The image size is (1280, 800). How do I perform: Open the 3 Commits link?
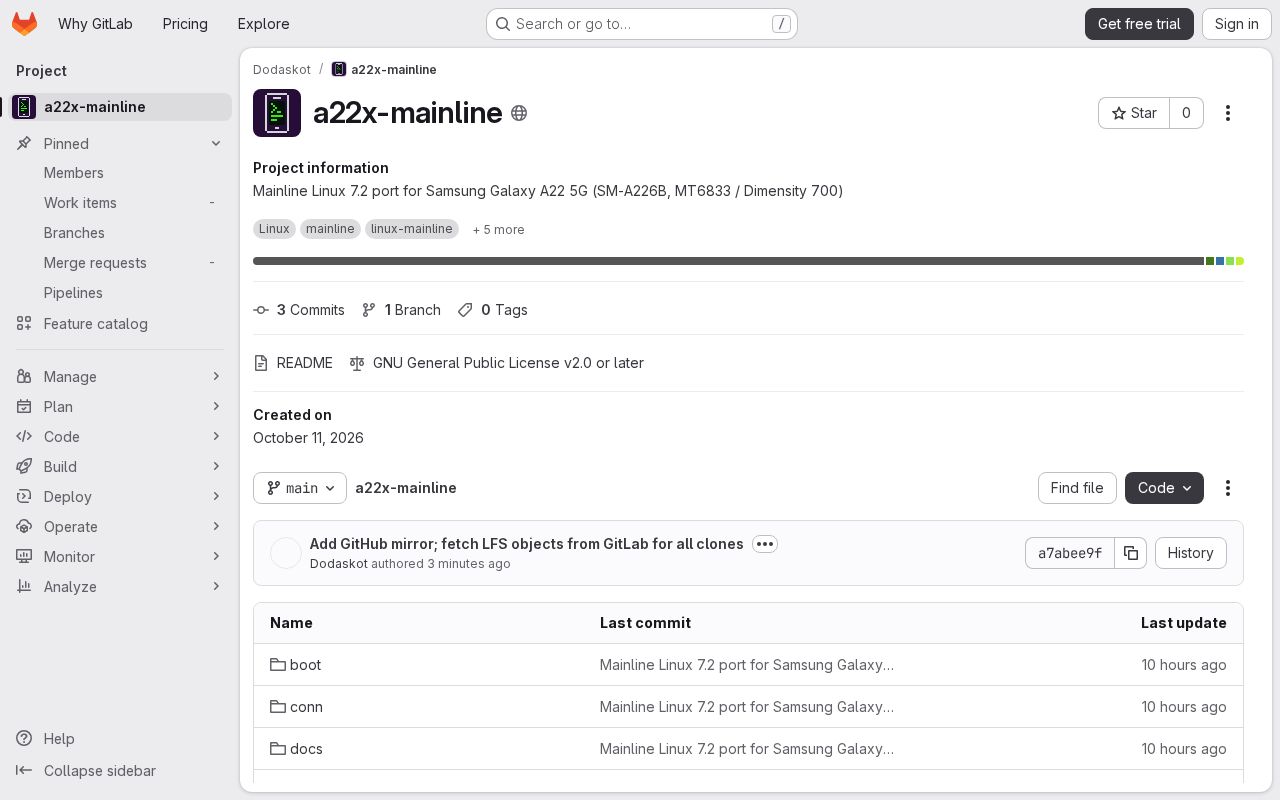[299, 310]
